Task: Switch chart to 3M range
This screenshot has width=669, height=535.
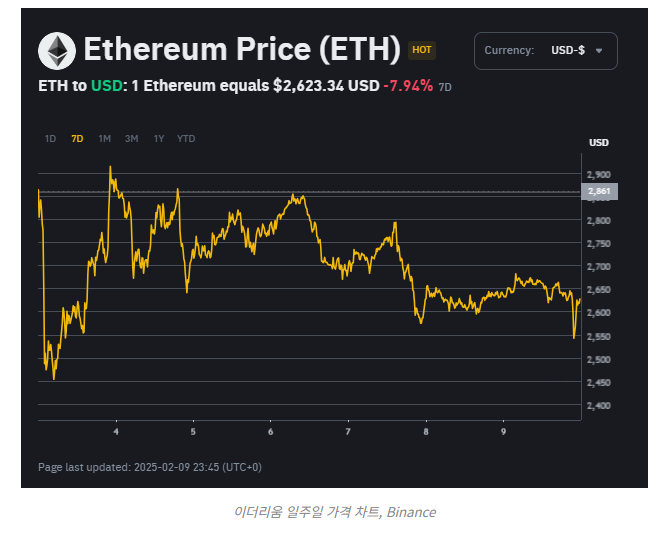Action: click(131, 139)
